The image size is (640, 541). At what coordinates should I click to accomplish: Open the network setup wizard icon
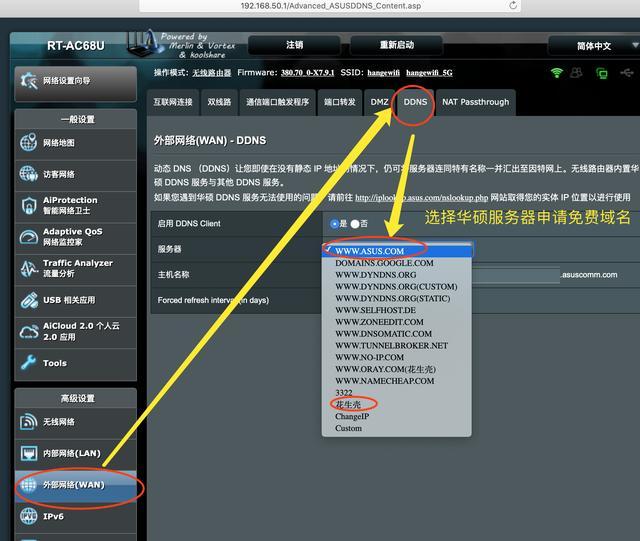(29, 81)
